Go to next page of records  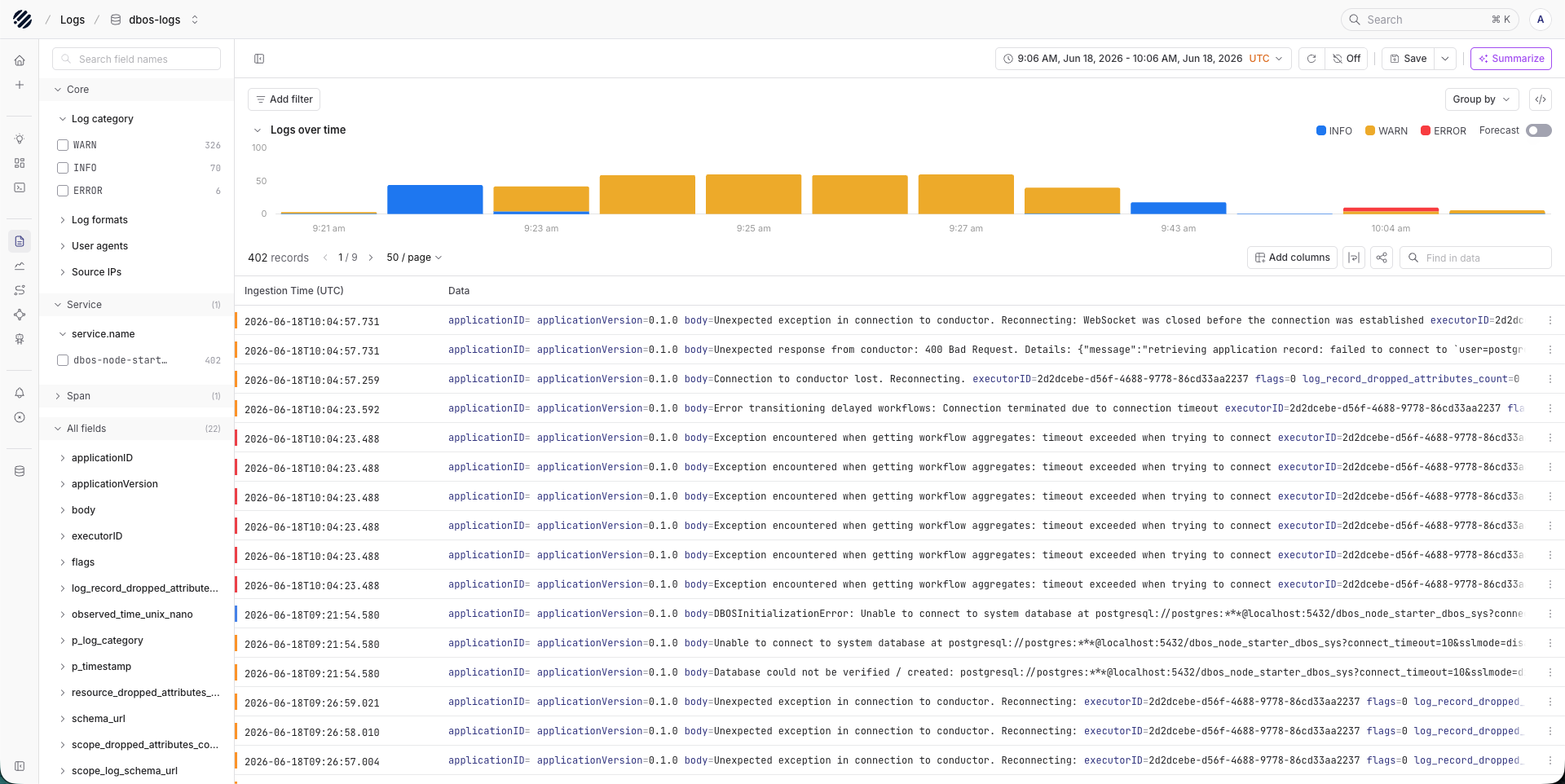(371, 258)
